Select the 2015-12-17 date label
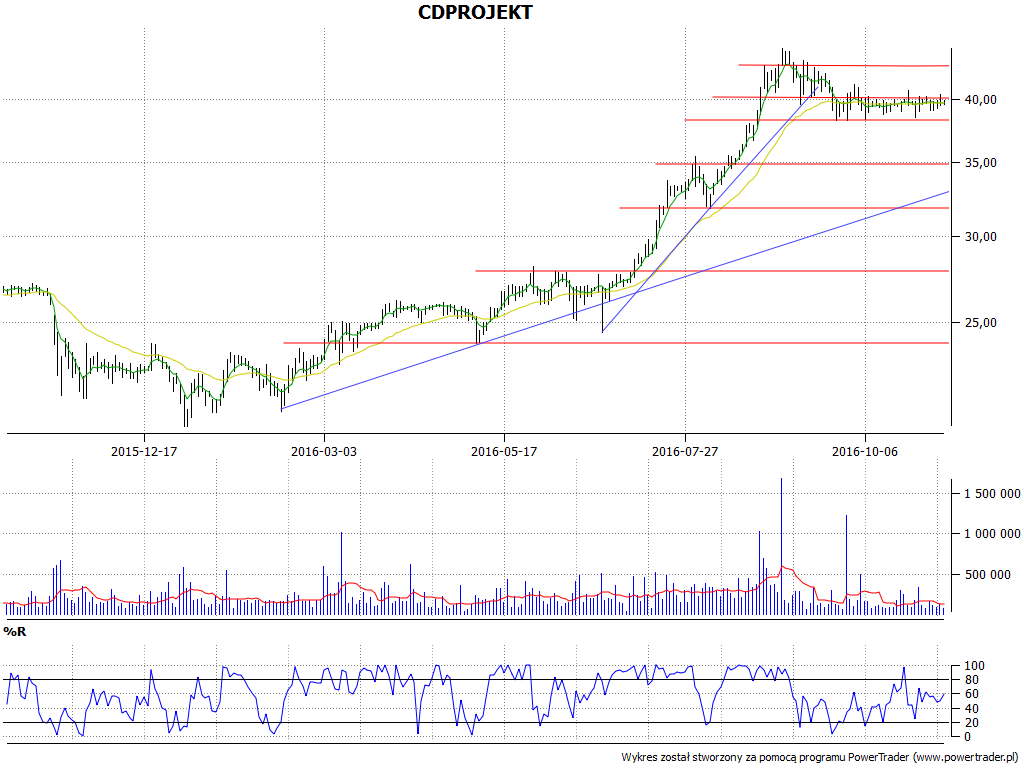The width and height of the screenshot is (1024, 768). (144, 451)
